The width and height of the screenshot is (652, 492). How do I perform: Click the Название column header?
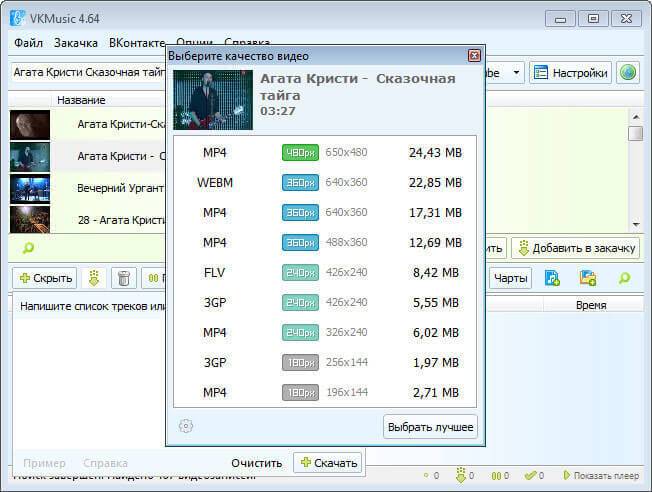click(81, 100)
